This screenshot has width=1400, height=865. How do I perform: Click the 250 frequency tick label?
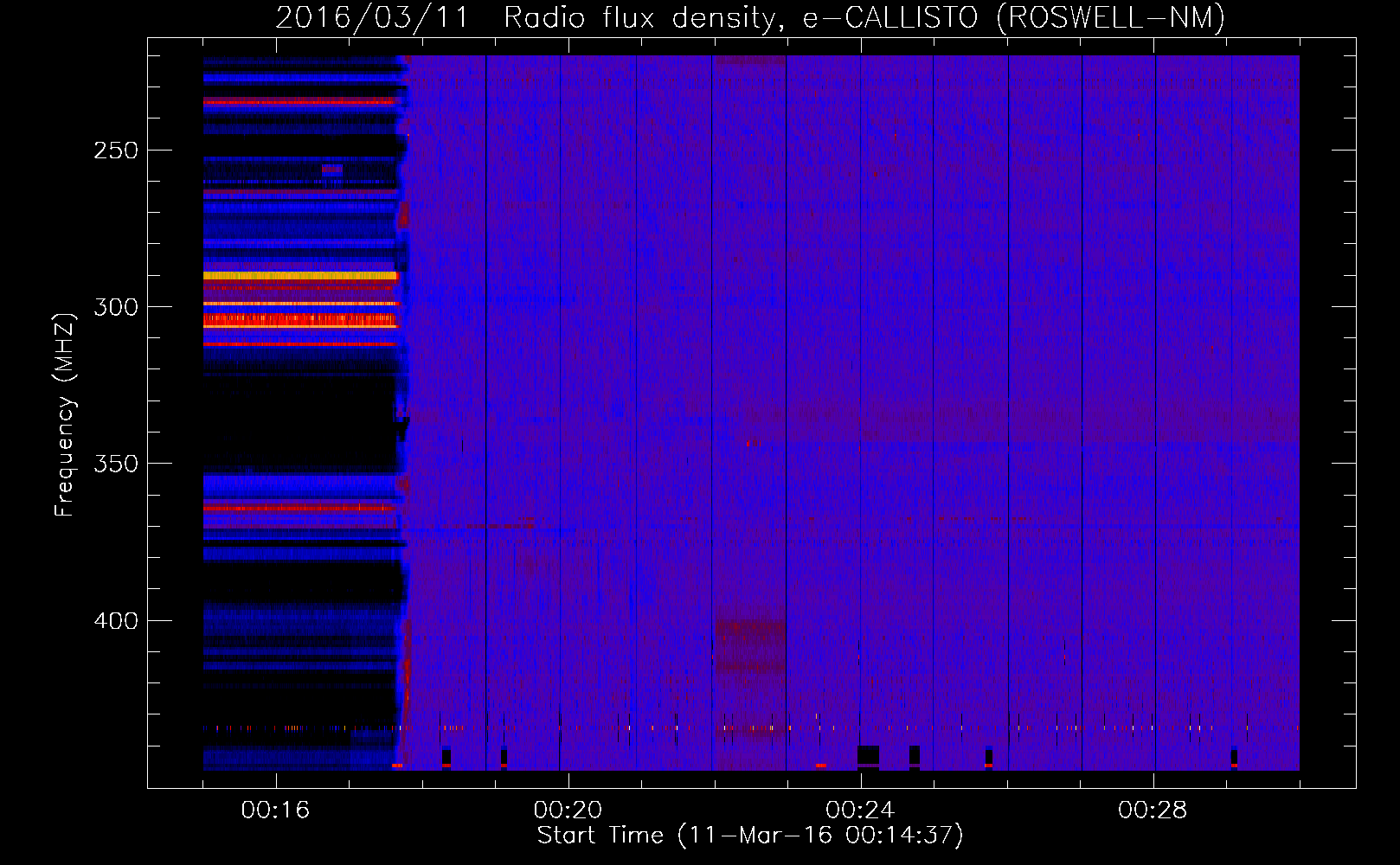point(116,151)
